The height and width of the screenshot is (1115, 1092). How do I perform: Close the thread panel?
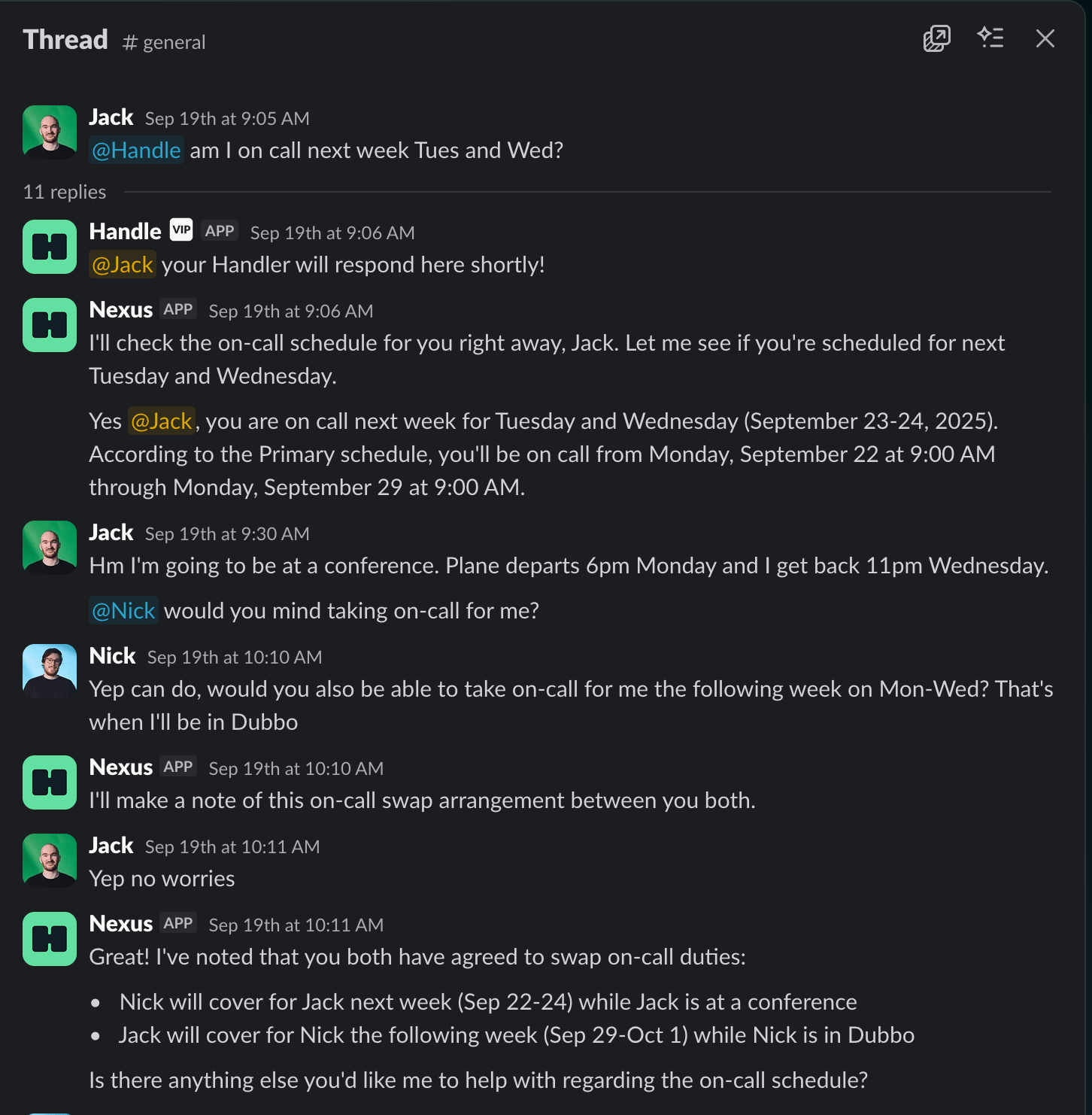(x=1045, y=38)
